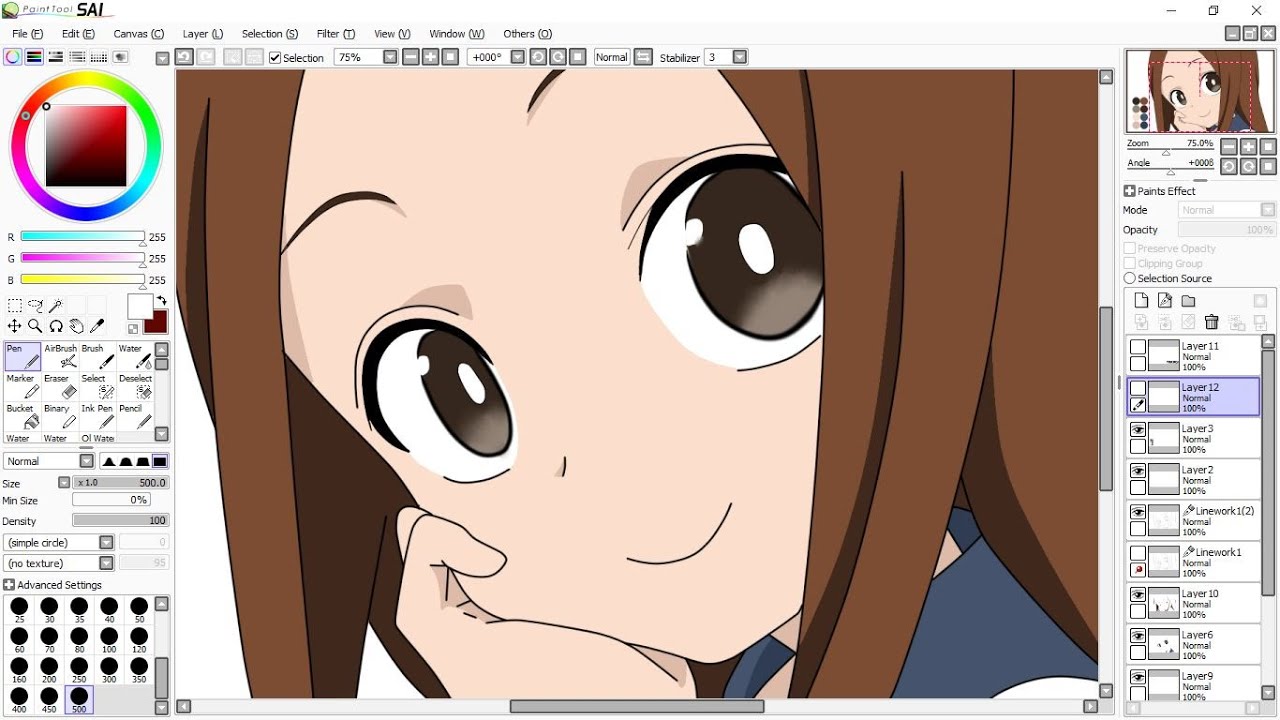This screenshot has width=1280, height=720.
Task: Show the hidden Linework1 layer
Action: coord(1138,553)
